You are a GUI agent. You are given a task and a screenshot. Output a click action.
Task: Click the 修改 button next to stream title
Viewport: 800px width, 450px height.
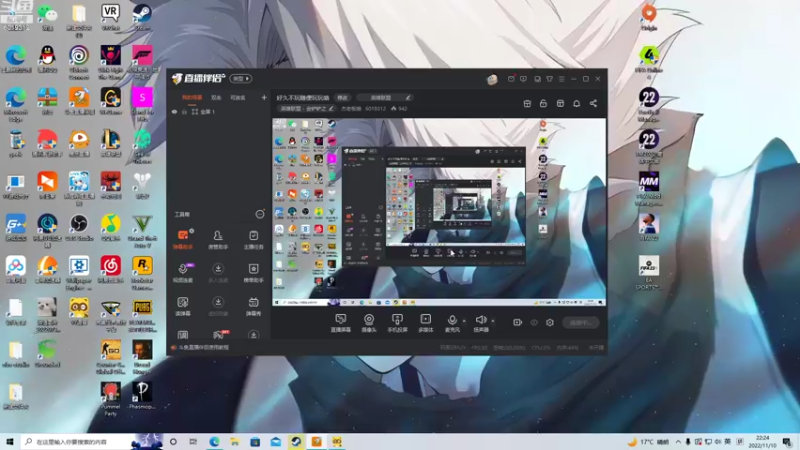click(x=342, y=97)
